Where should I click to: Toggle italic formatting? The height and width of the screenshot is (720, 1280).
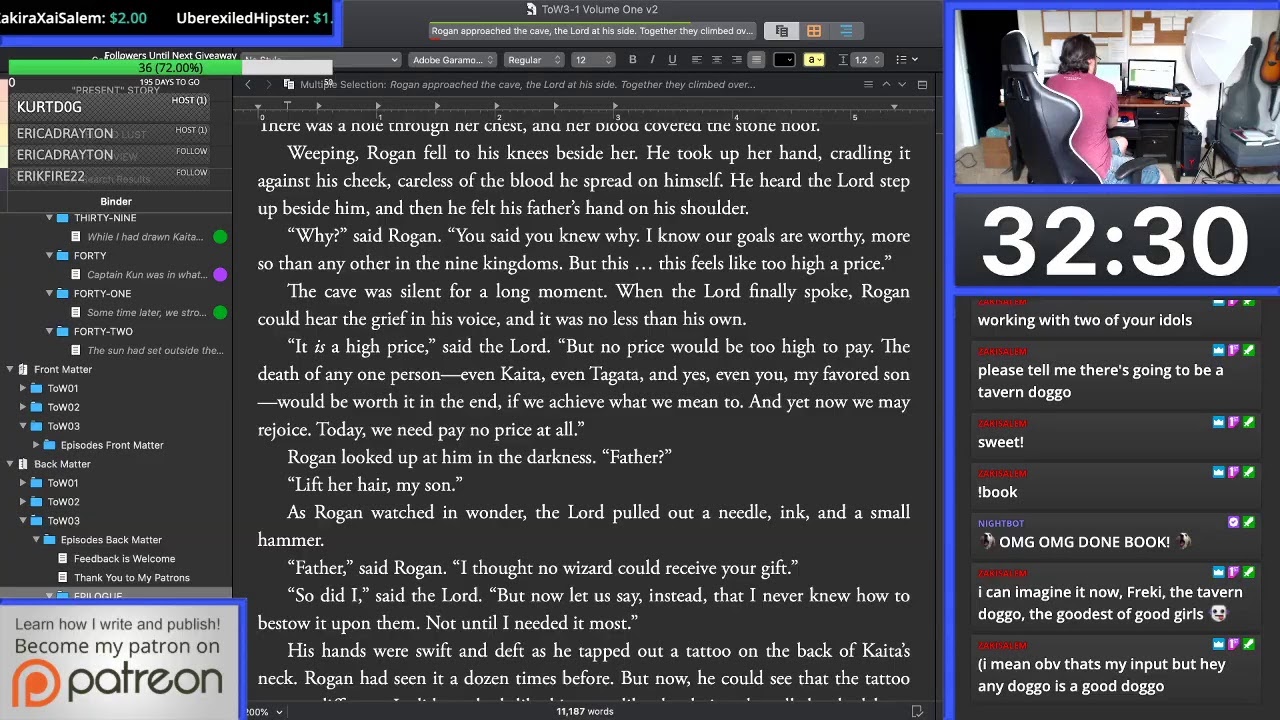pos(653,60)
